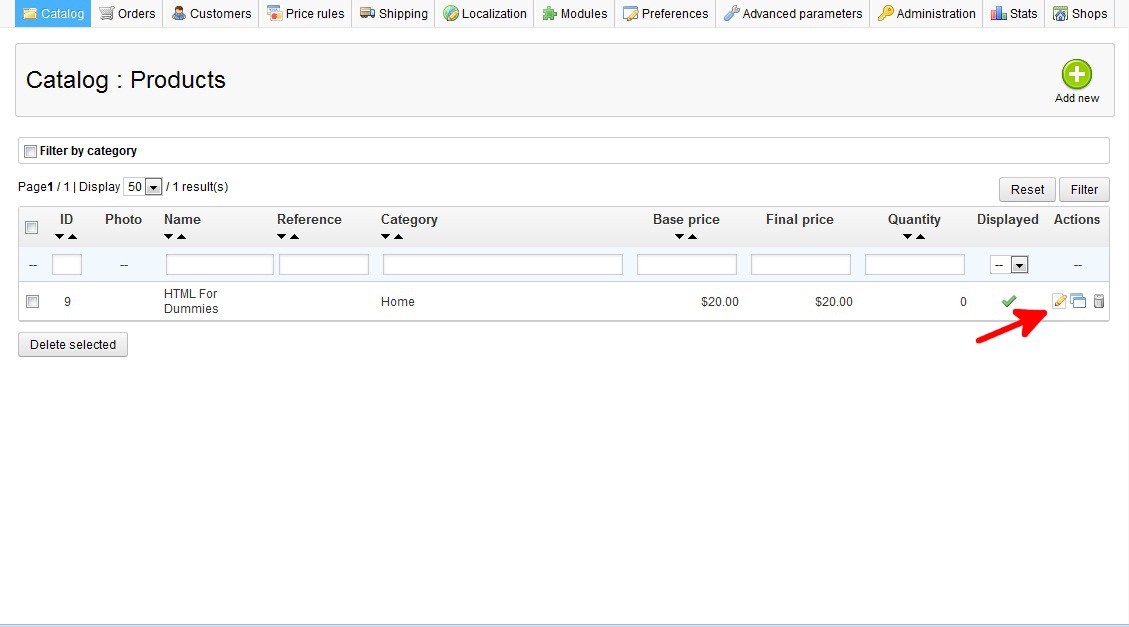
Task: Sort ID column descending arrow
Action: (x=60, y=237)
